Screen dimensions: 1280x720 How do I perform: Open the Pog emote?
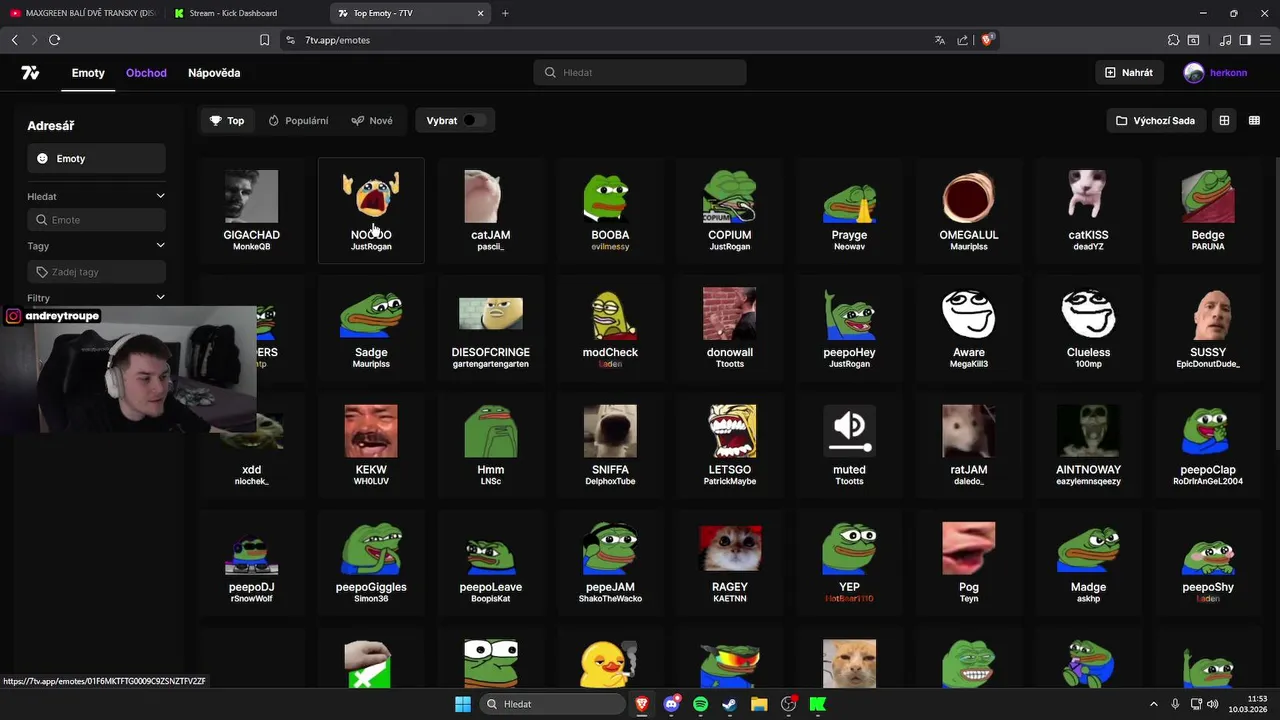(969, 563)
